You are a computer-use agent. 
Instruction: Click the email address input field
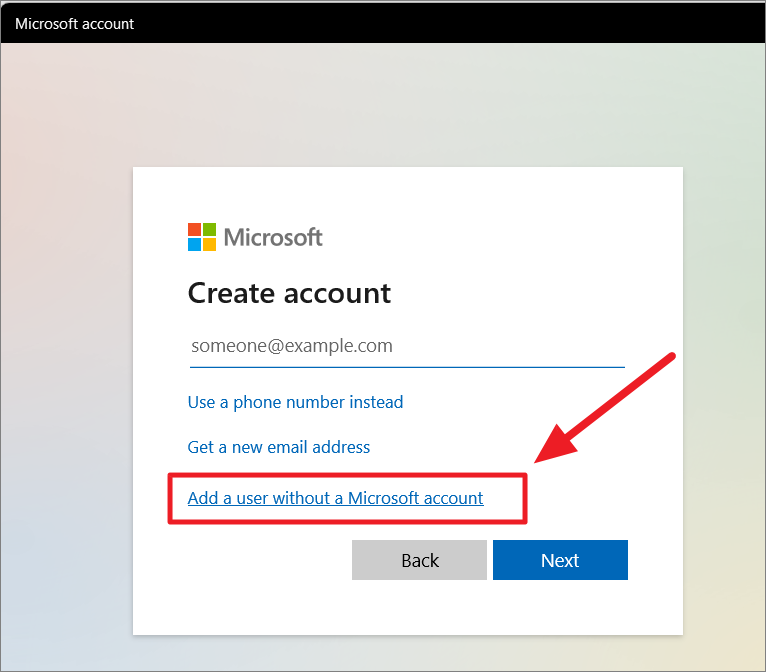coord(407,347)
